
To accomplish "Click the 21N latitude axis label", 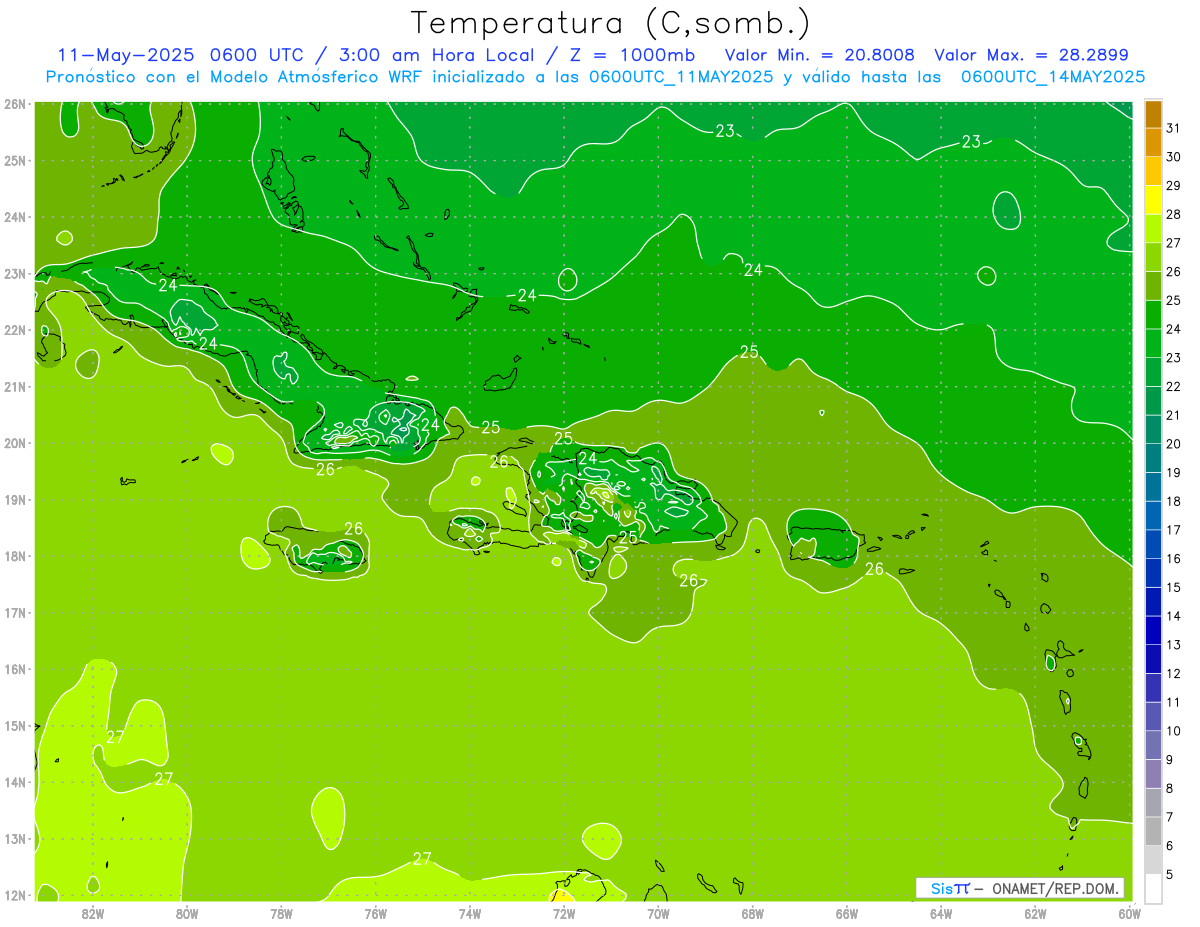I will tap(15, 386).
